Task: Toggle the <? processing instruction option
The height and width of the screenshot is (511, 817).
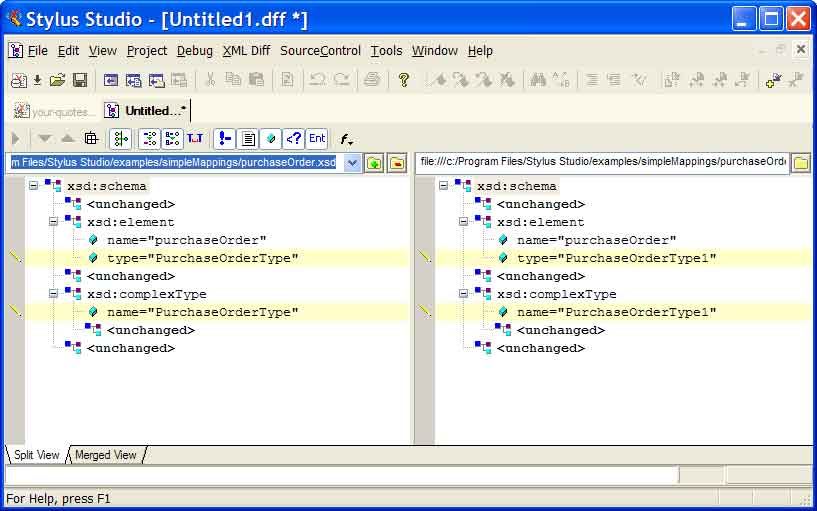Action: coord(294,138)
